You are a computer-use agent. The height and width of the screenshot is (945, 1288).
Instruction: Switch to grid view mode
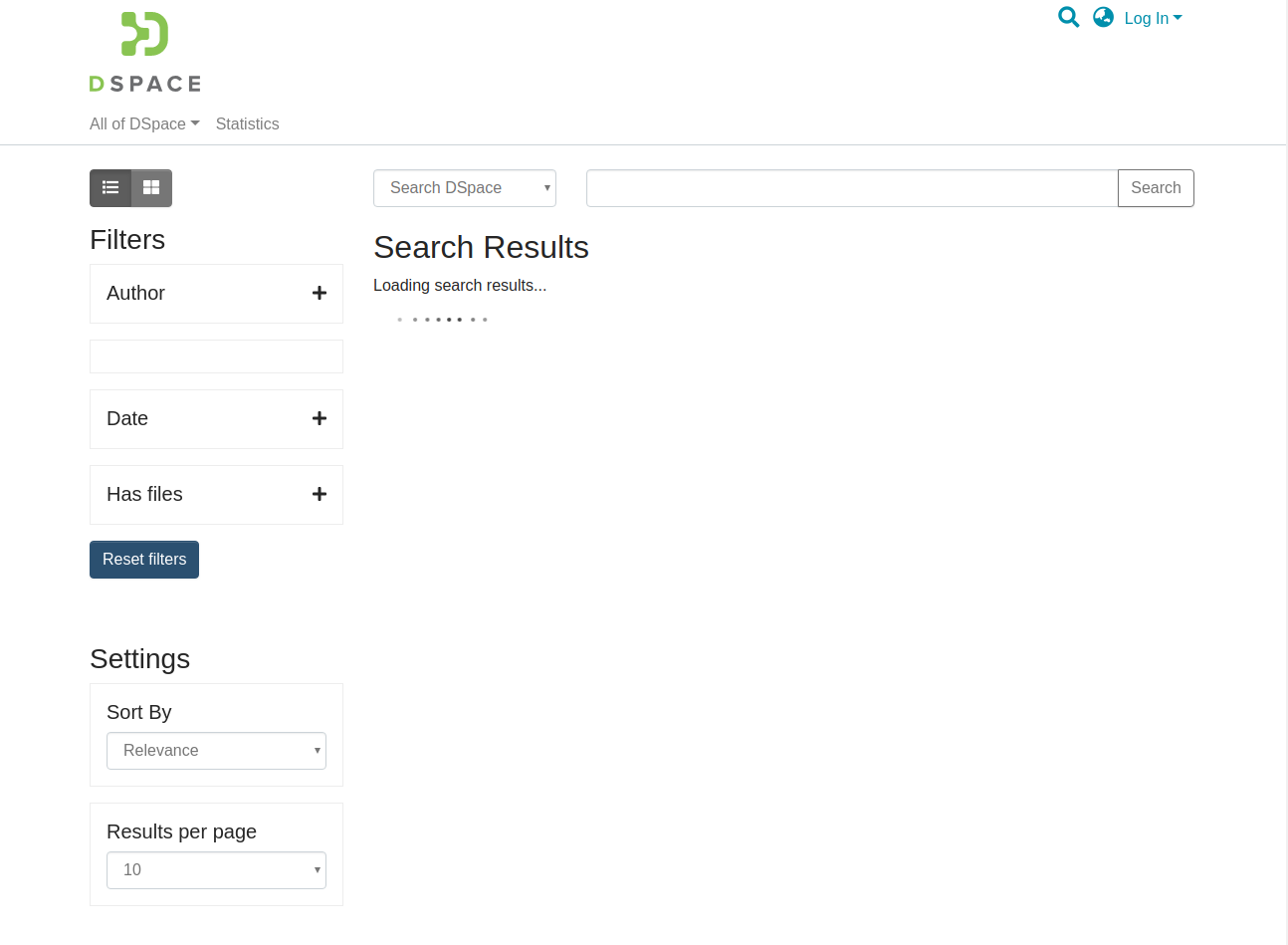[x=151, y=188]
